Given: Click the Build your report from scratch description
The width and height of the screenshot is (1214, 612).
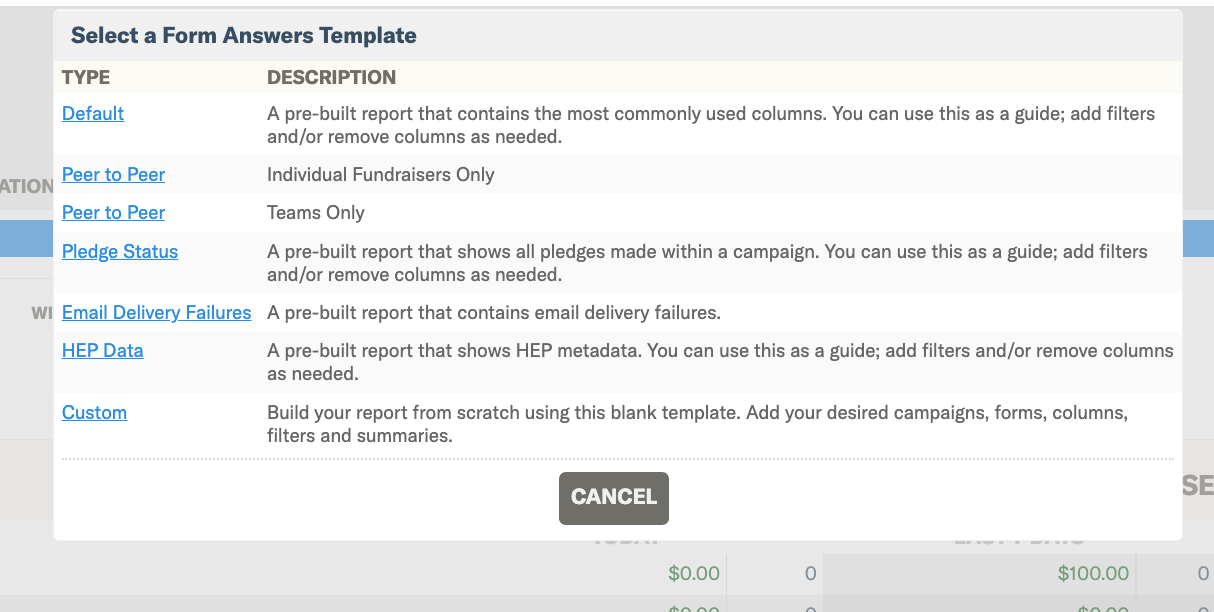Looking at the screenshot, I should tap(698, 424).
